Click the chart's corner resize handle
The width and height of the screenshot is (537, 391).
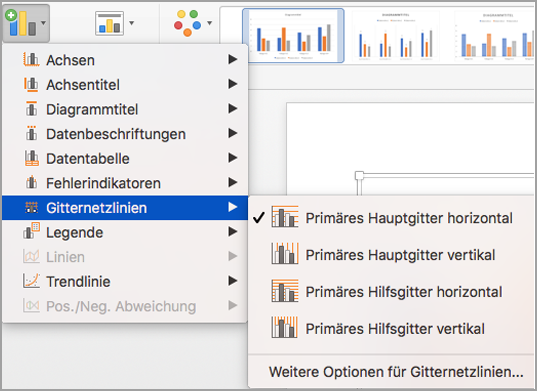(359, 176)
